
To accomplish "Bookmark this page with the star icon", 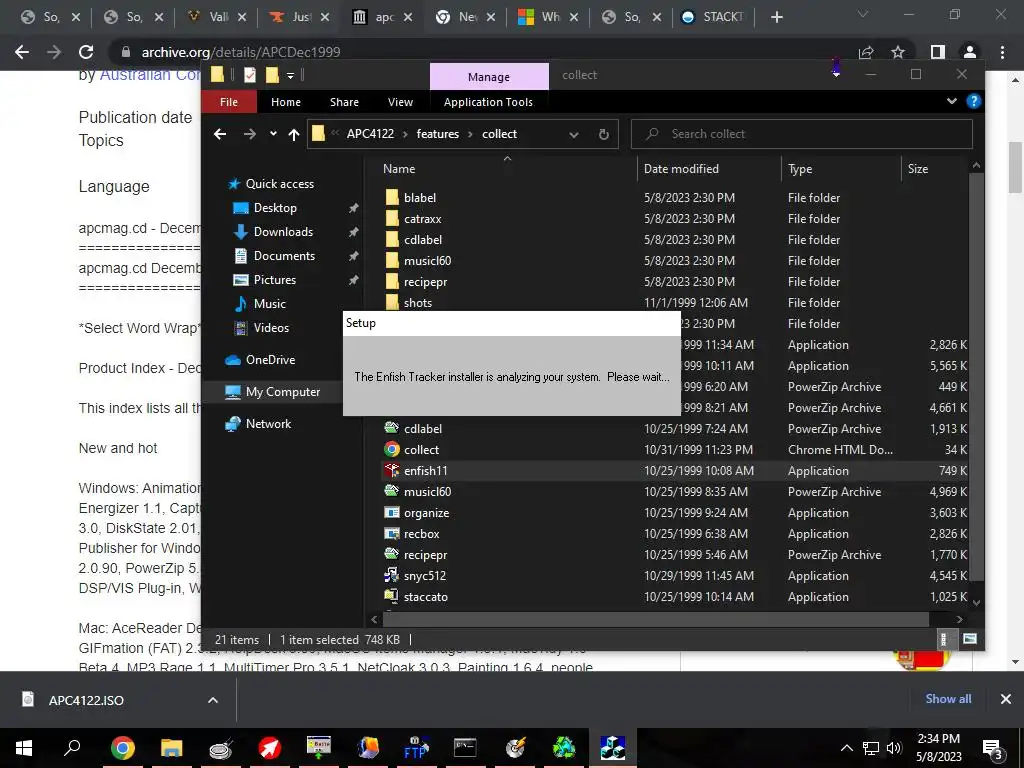I will point(898,52).
